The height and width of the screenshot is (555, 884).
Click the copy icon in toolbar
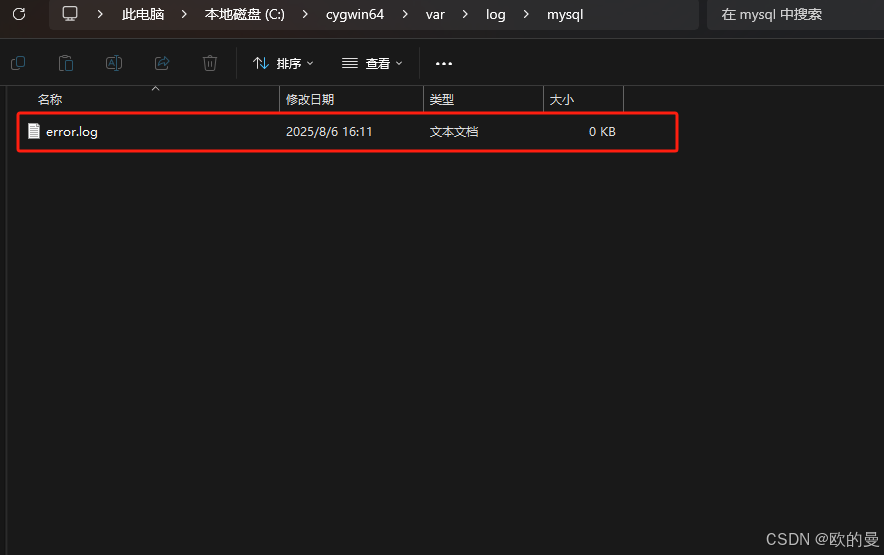[x=18, y=63]
